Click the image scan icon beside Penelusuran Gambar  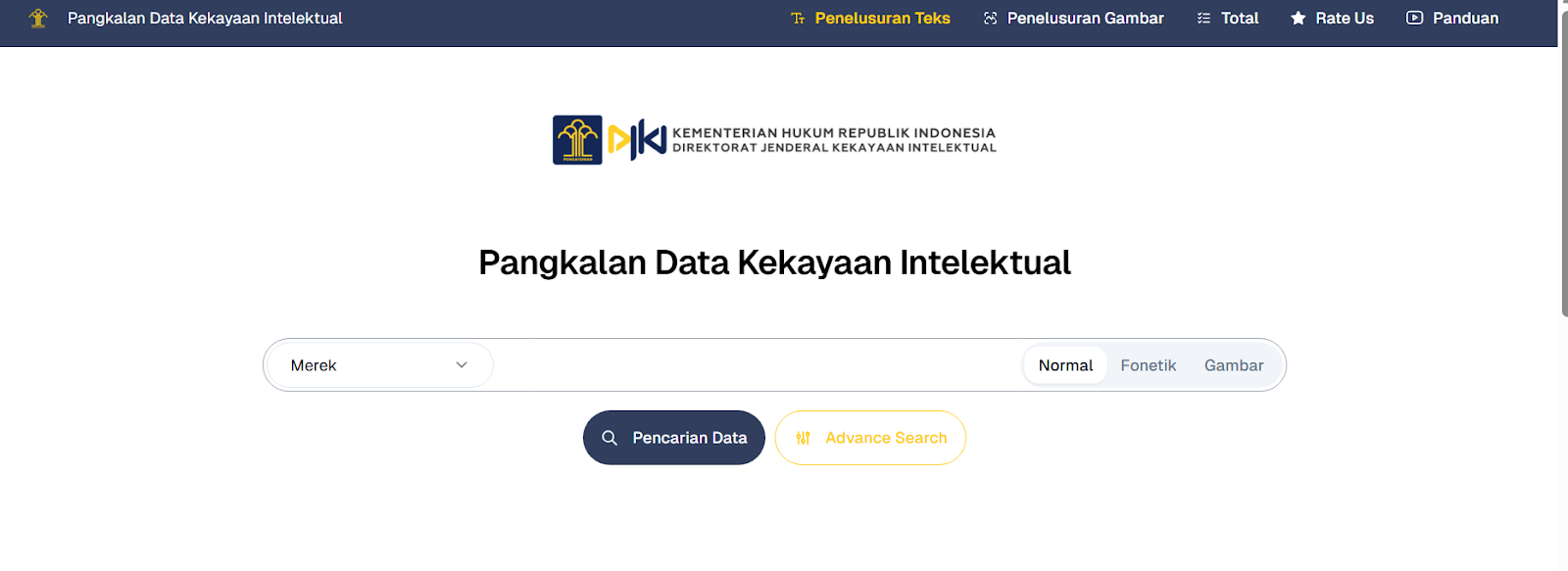coord(990,19)
